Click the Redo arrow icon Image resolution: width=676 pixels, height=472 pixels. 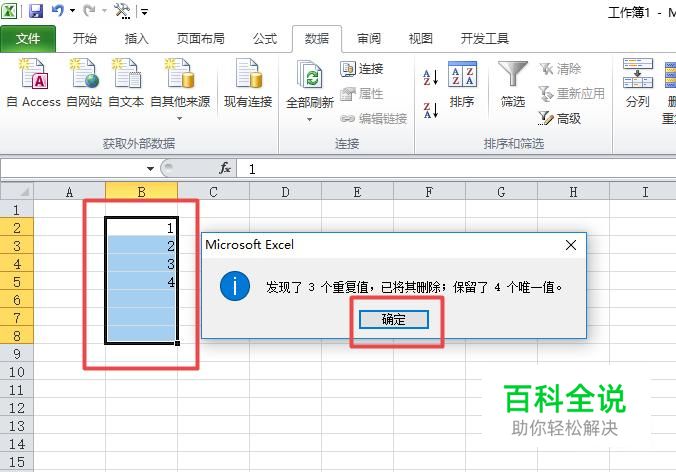coord(89,11)
